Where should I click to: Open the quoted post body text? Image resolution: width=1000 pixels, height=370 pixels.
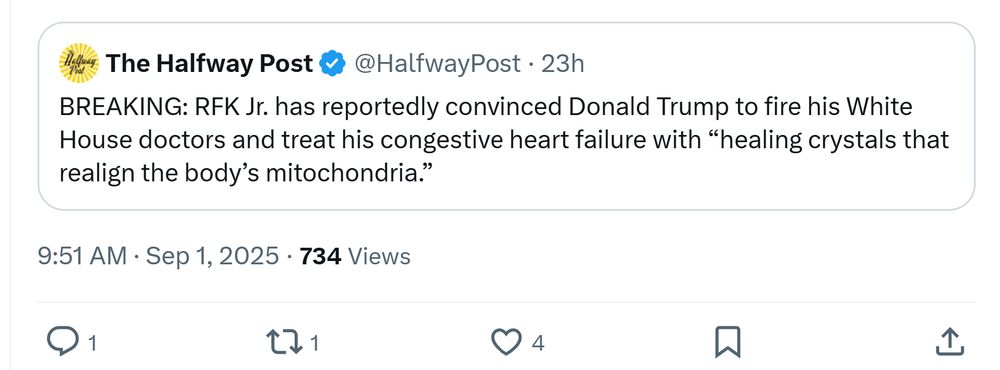(504, 140)
